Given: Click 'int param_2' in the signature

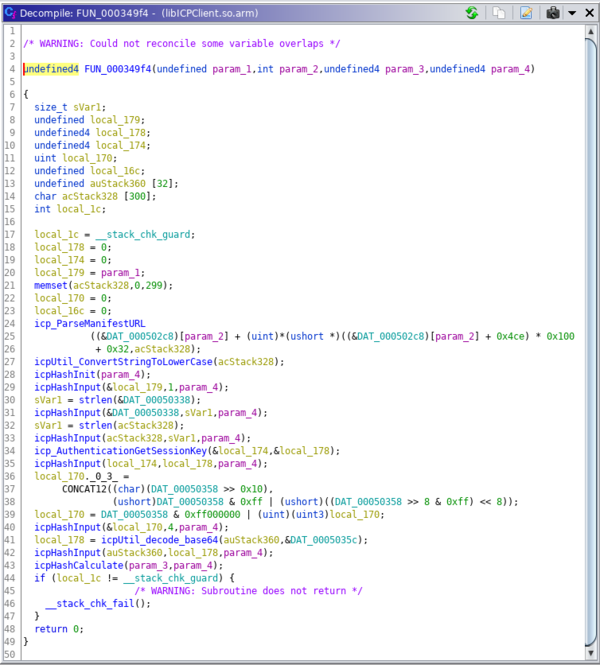Looking at the screenshot, I should 287,69.
